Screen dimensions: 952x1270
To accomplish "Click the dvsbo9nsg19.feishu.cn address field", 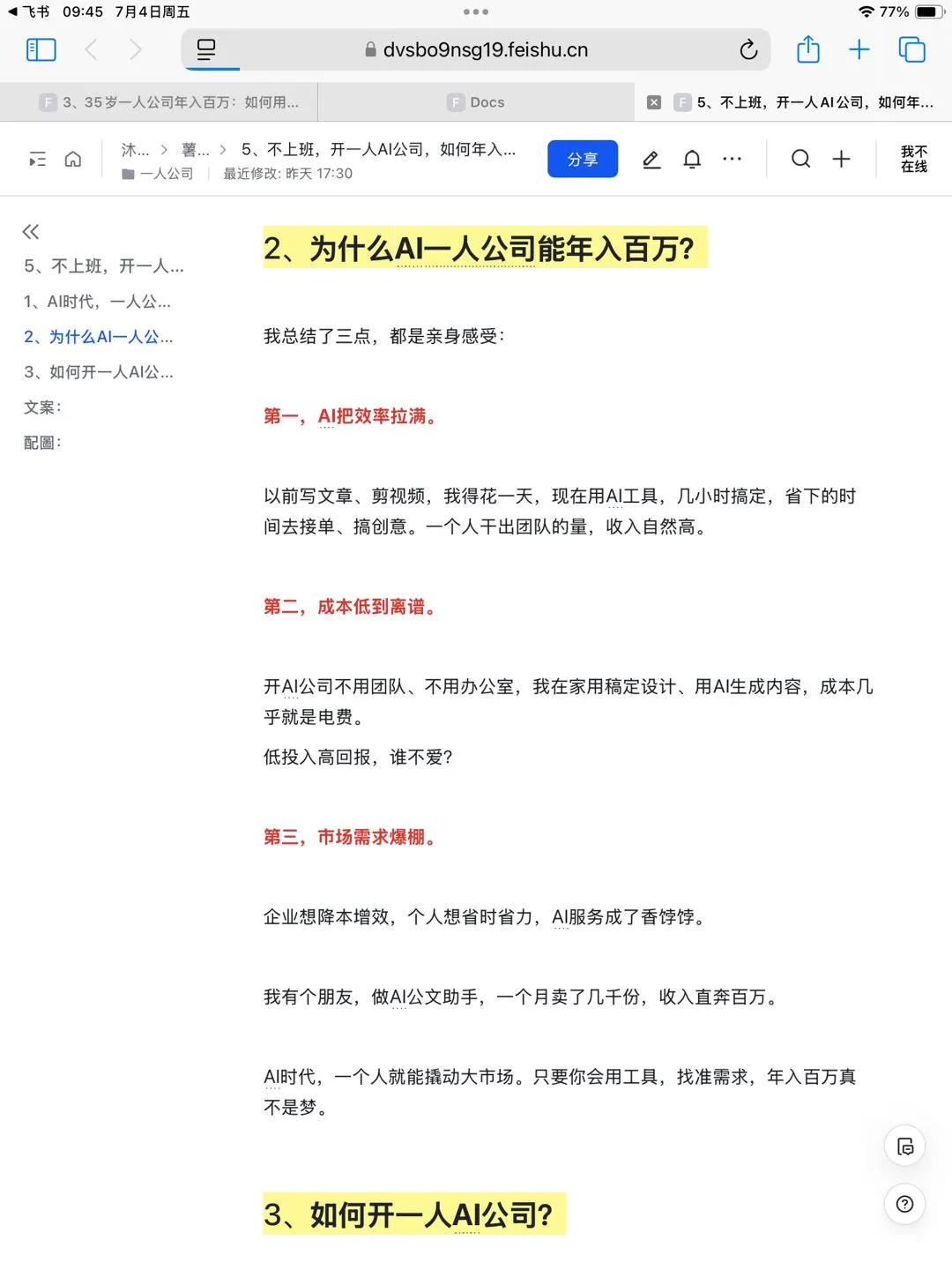I will [476, 49].
